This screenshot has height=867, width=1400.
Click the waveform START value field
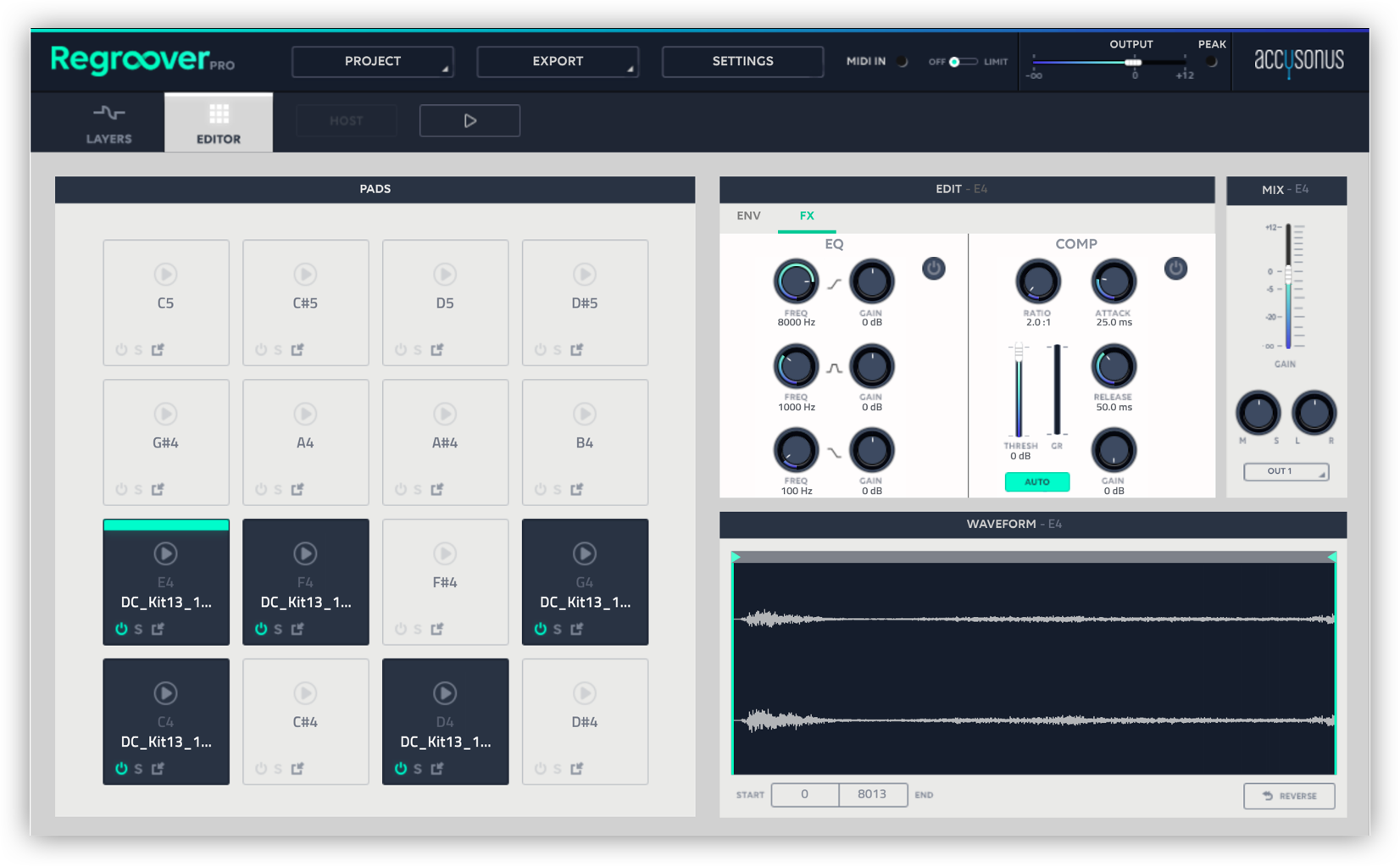tap(804, 794)
